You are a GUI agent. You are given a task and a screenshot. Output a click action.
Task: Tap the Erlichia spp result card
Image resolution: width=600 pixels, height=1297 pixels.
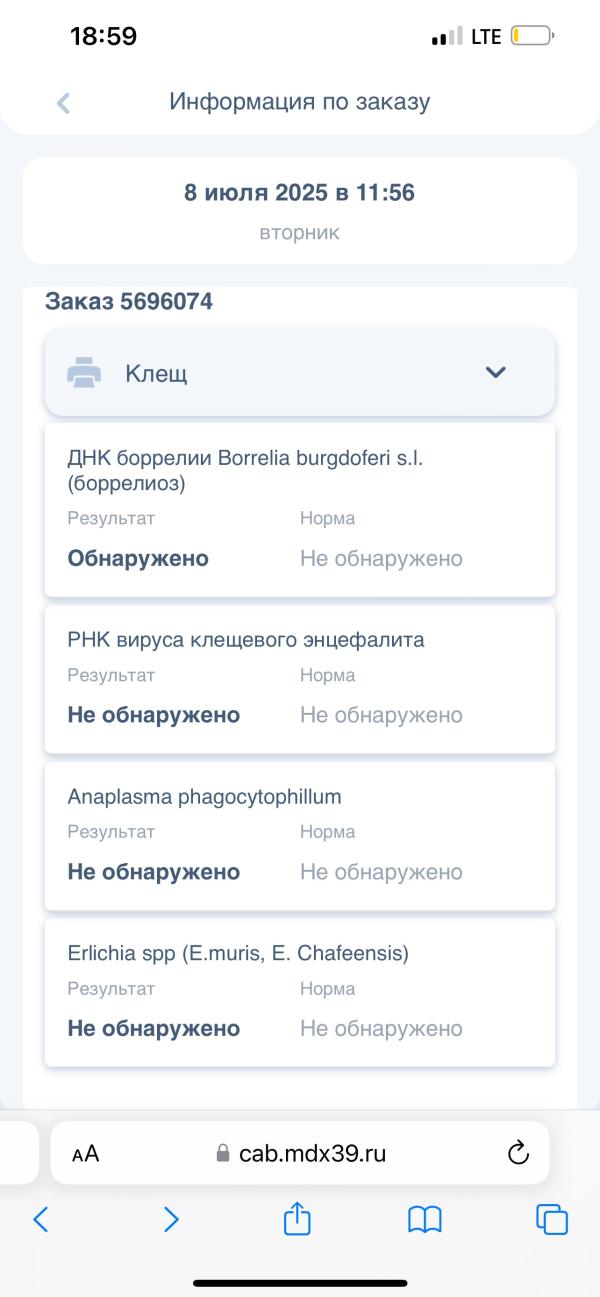click(300, 993)
